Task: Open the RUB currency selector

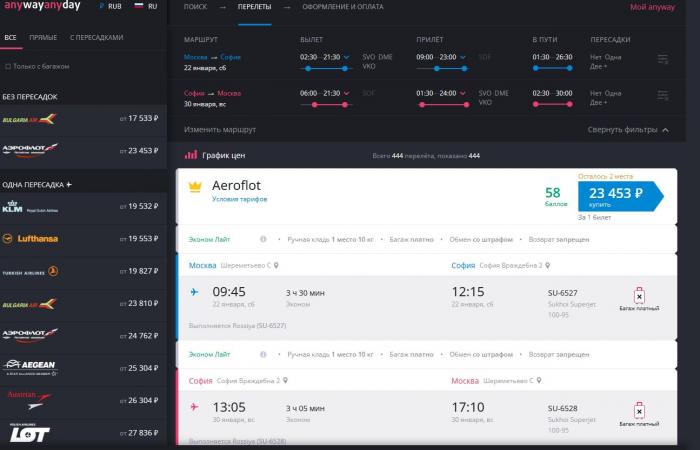Action: click(110, 6)
